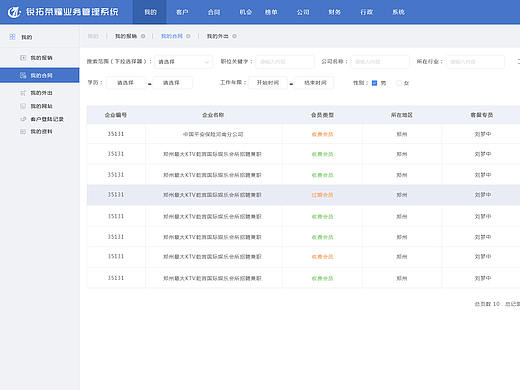Viewport: 520px width, 390px height.
Task: Click the grid icon beside sidebar 我的
Action: tap(12, 37)
